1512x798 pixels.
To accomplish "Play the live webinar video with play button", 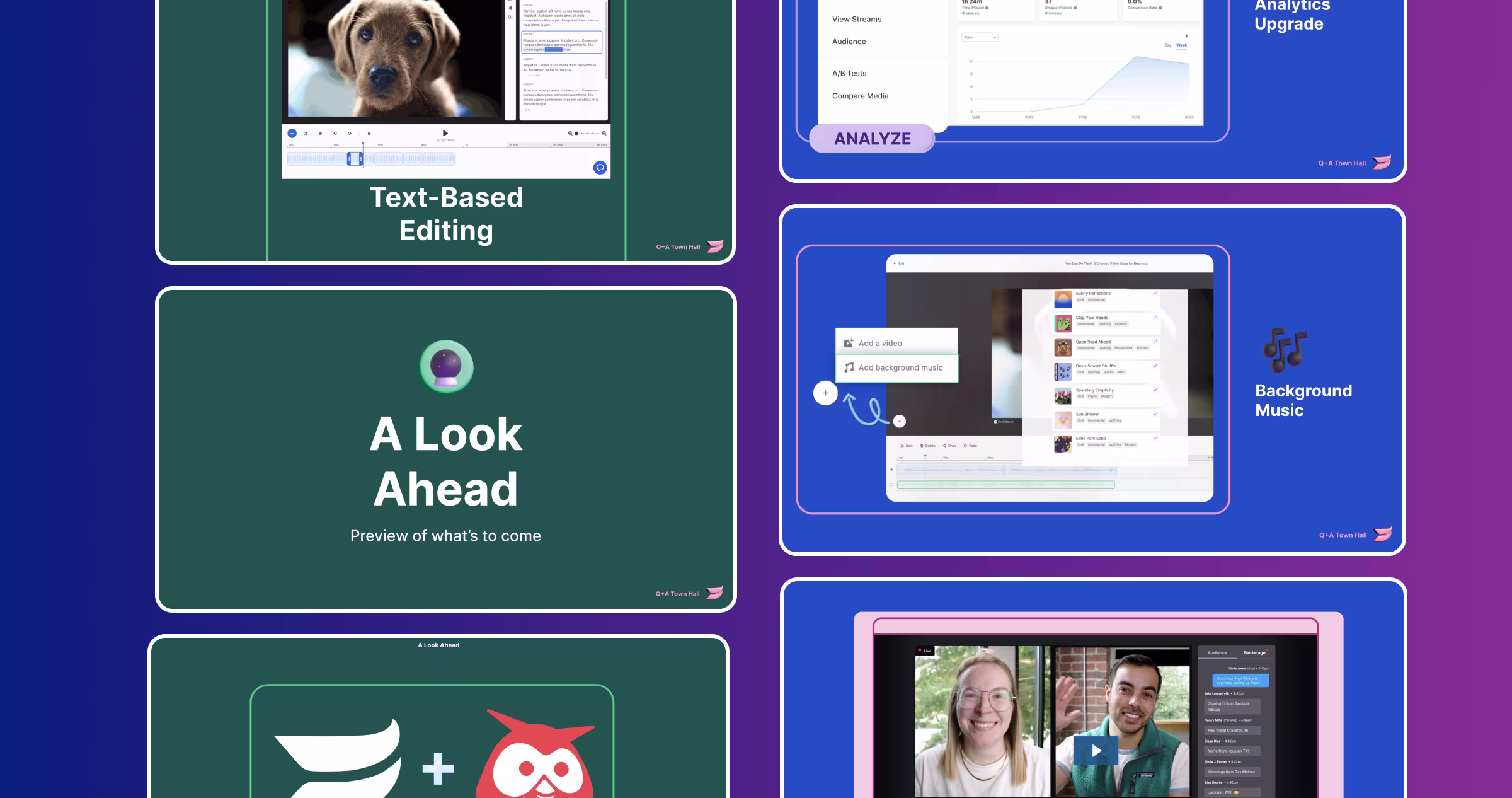I will coord(1096,751).
